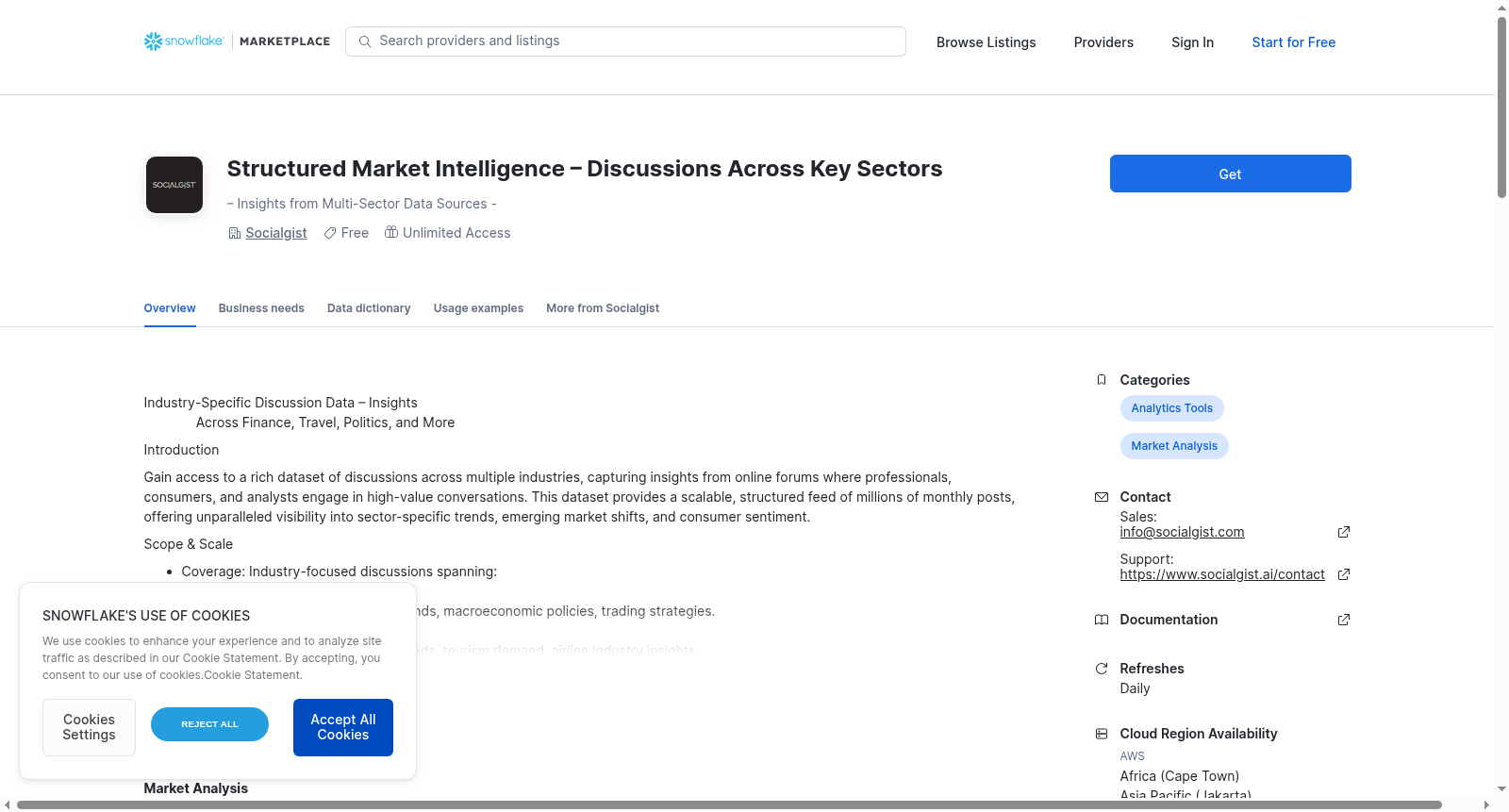Click the scroll down arrow of vertical scrollbar
The image size is (1509, 812).
1502,788
